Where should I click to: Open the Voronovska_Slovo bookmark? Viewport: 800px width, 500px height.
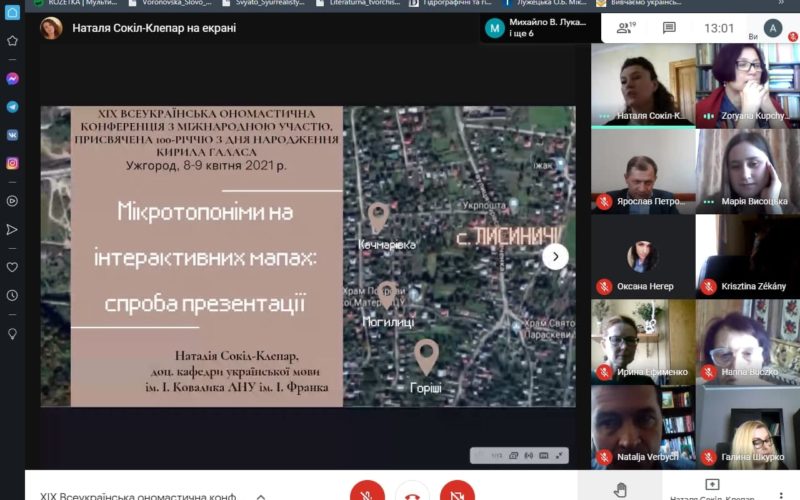(175, 3)
